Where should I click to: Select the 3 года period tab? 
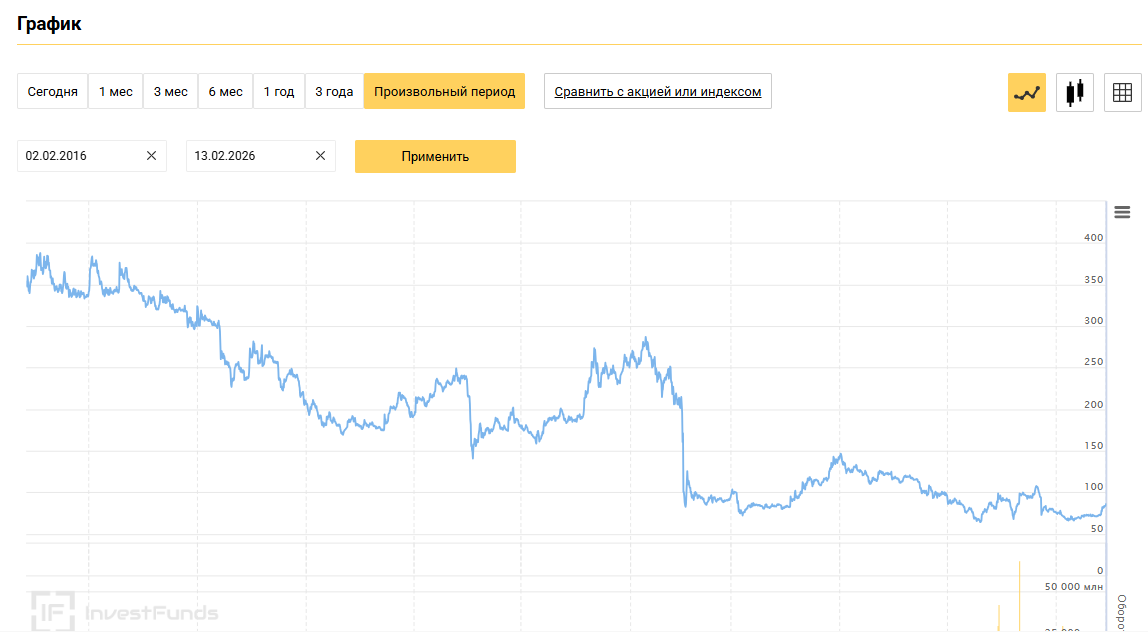point(334,91)
